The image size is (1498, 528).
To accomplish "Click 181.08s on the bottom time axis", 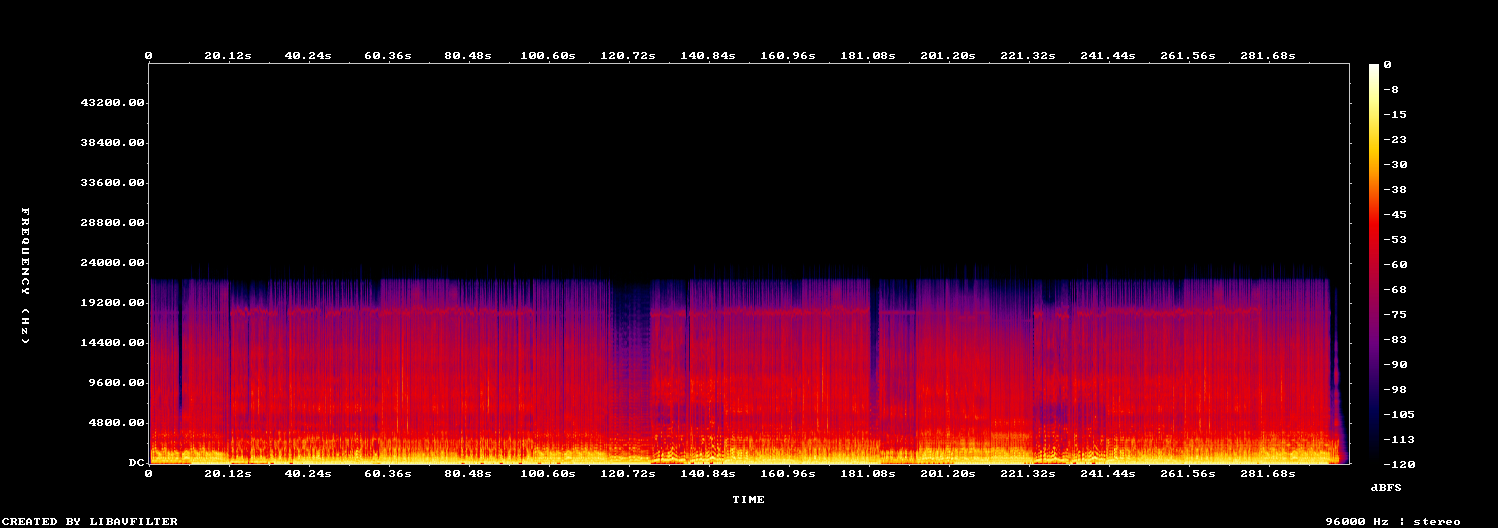I will point(868,474).
